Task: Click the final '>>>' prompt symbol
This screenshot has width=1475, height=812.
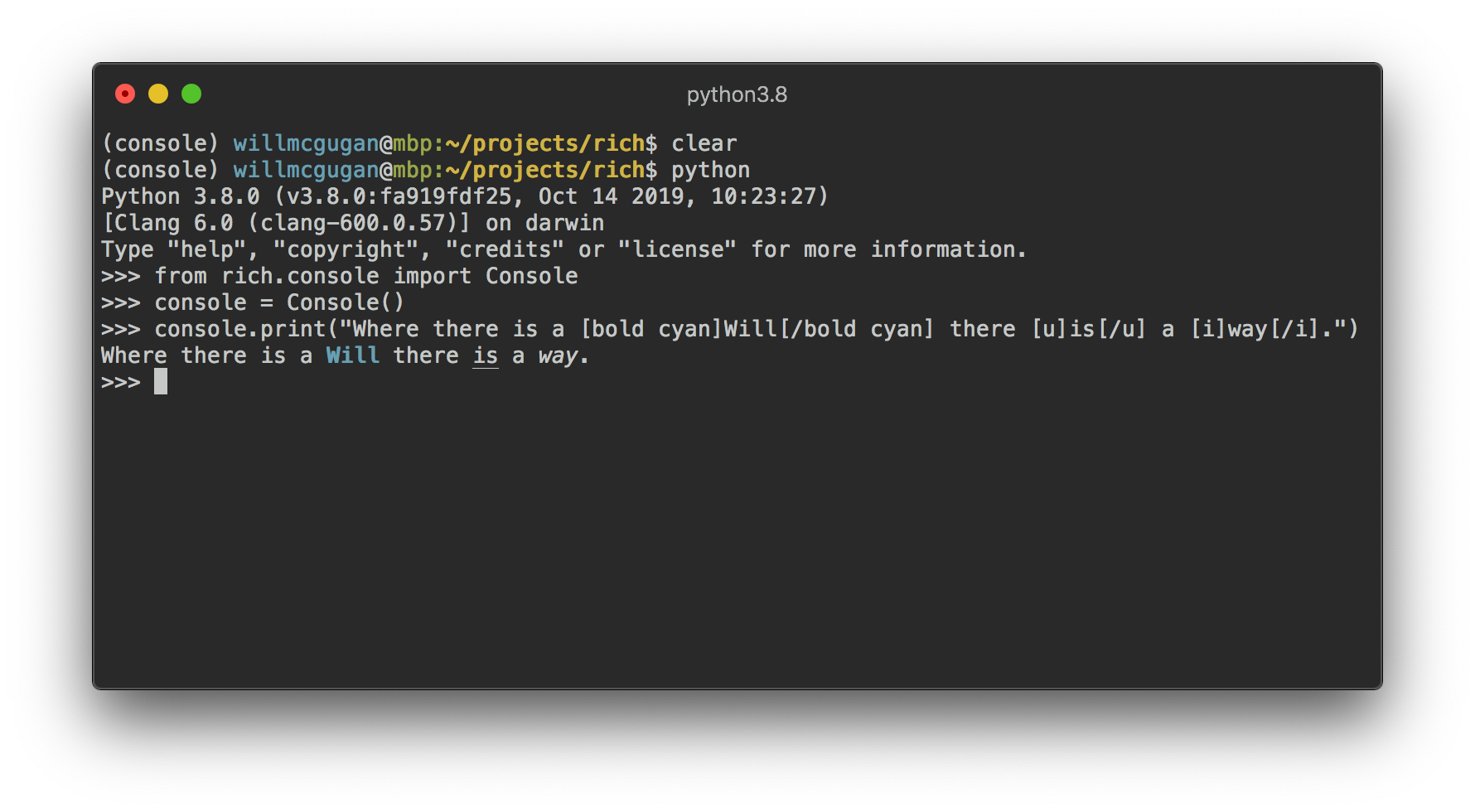Action: (120, 381)
